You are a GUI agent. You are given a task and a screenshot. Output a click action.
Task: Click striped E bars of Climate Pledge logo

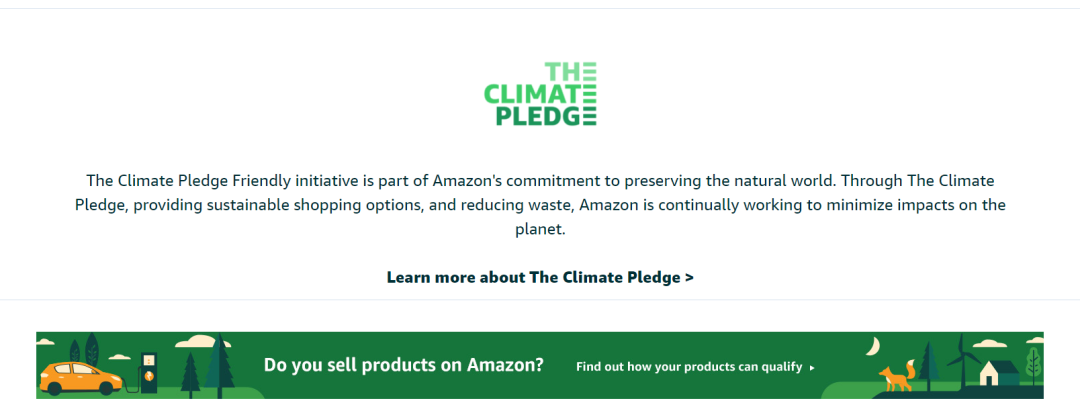point(590,94)
